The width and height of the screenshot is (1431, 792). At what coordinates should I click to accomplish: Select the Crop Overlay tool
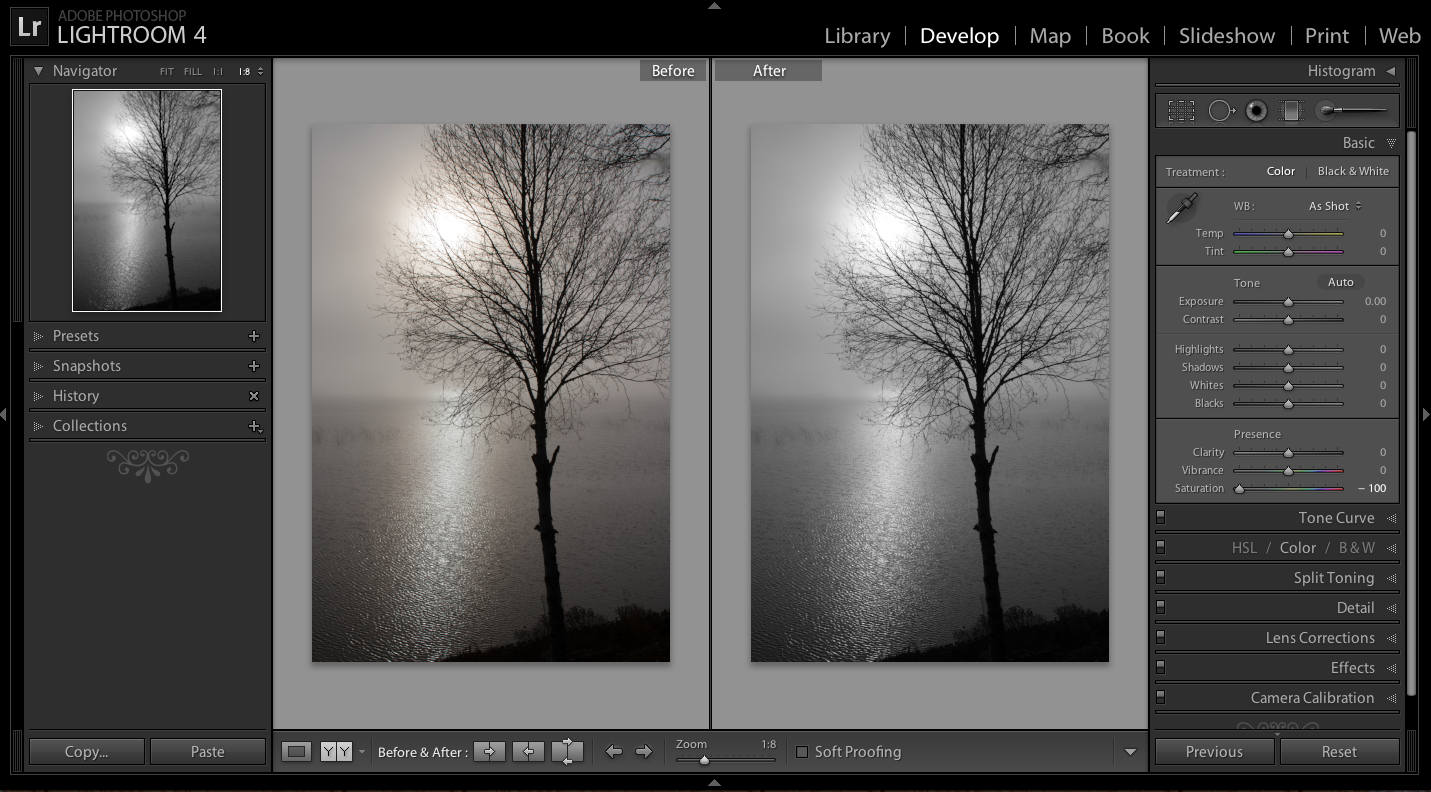coord(1181,111)
